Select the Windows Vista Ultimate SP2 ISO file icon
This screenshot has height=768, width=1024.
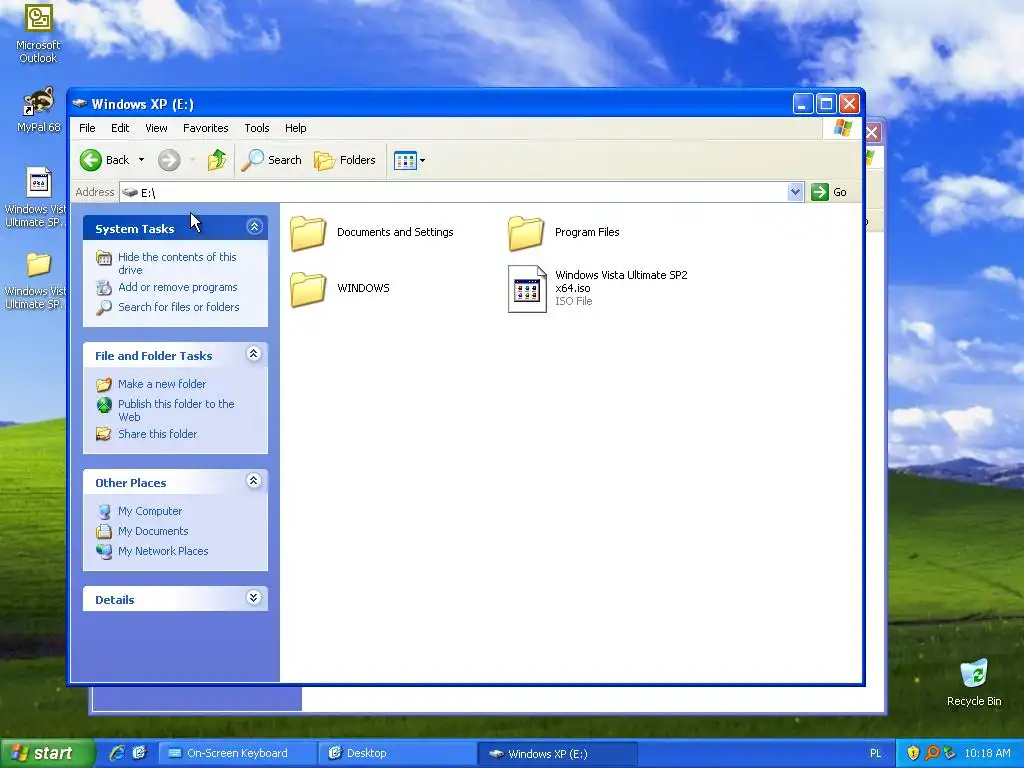point(527,289)
